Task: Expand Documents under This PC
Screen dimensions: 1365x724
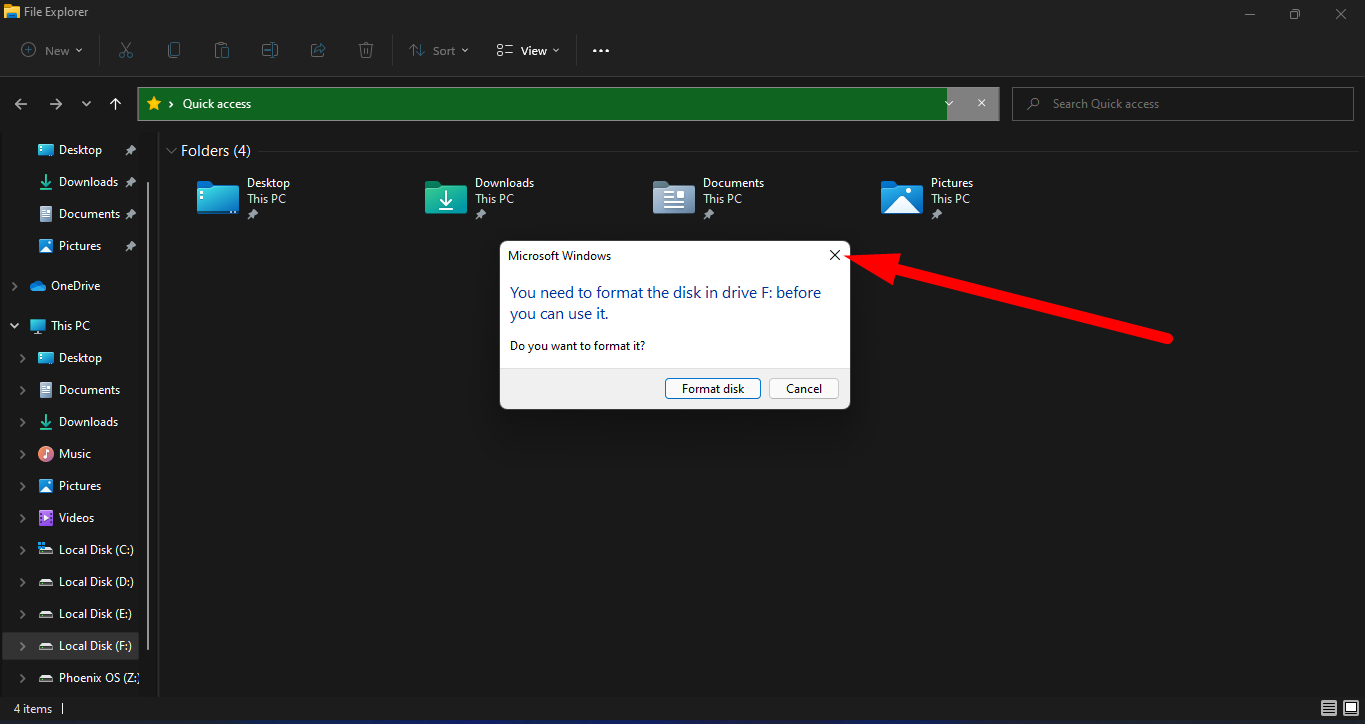Action: [23, 390]
